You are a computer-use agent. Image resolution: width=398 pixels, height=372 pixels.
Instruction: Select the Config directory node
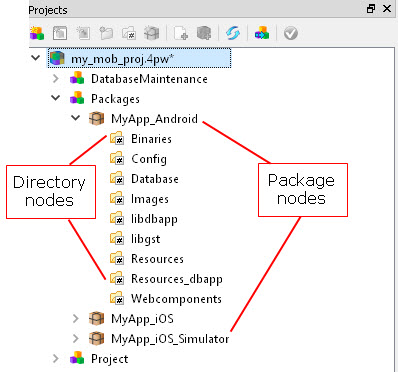tap(149, 159)
